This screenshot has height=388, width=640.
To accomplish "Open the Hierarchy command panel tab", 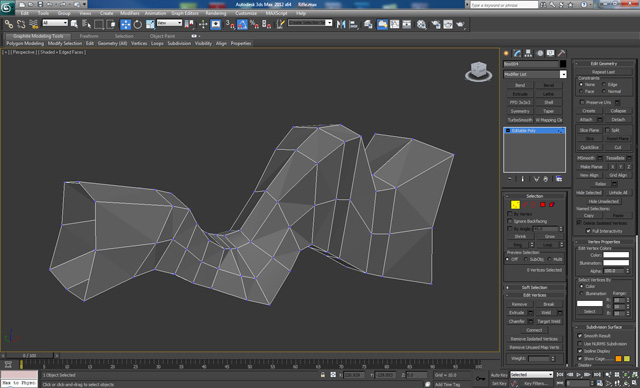I will pos(529,53).
